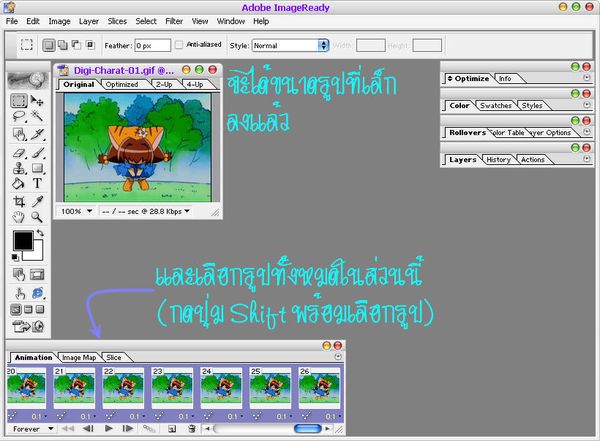This screenshot has height=441, width=600.
Task: Select the Eraser tool
Action: tap(19, 153)
